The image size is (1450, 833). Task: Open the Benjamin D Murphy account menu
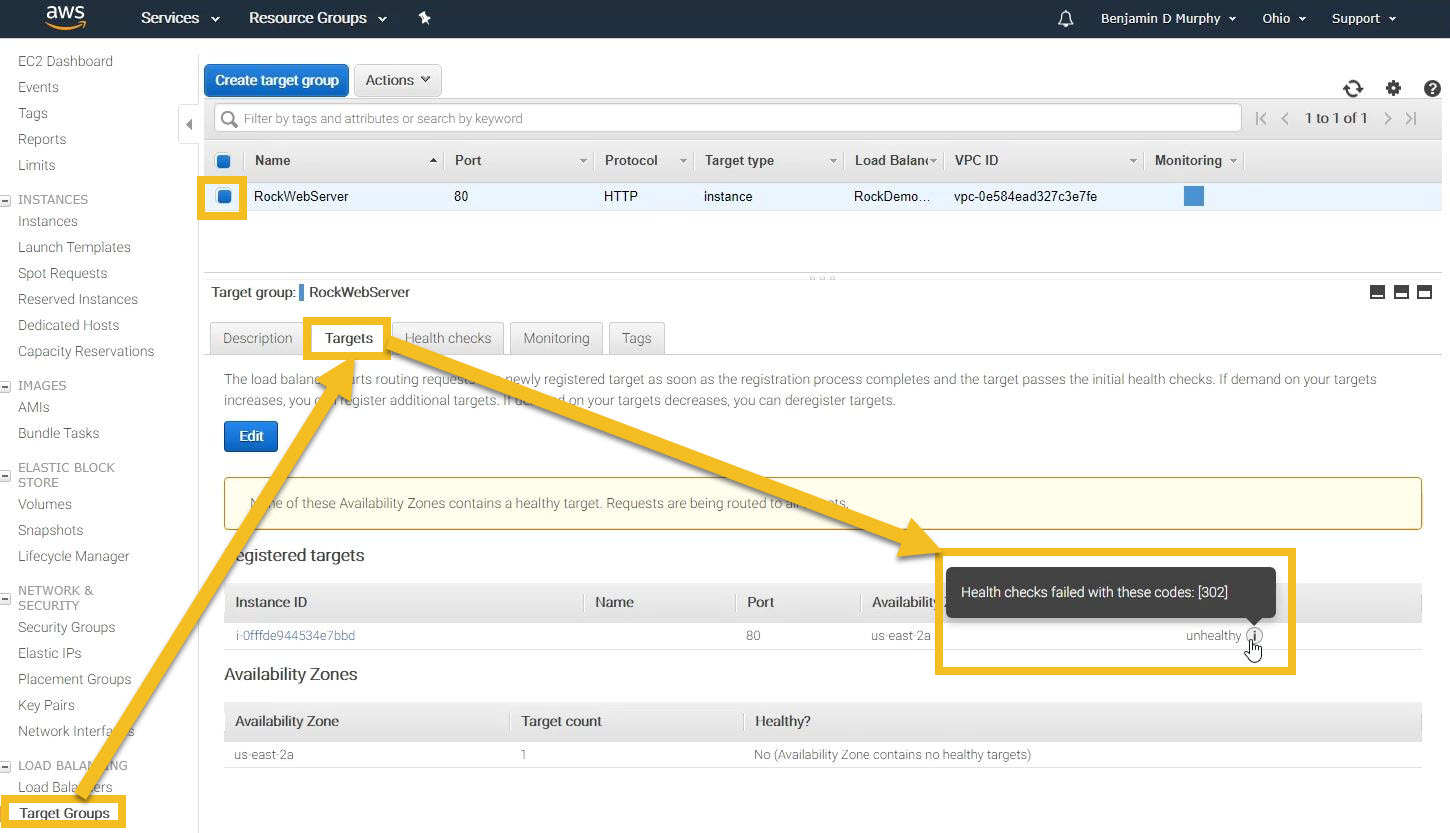coord(1168,18)
